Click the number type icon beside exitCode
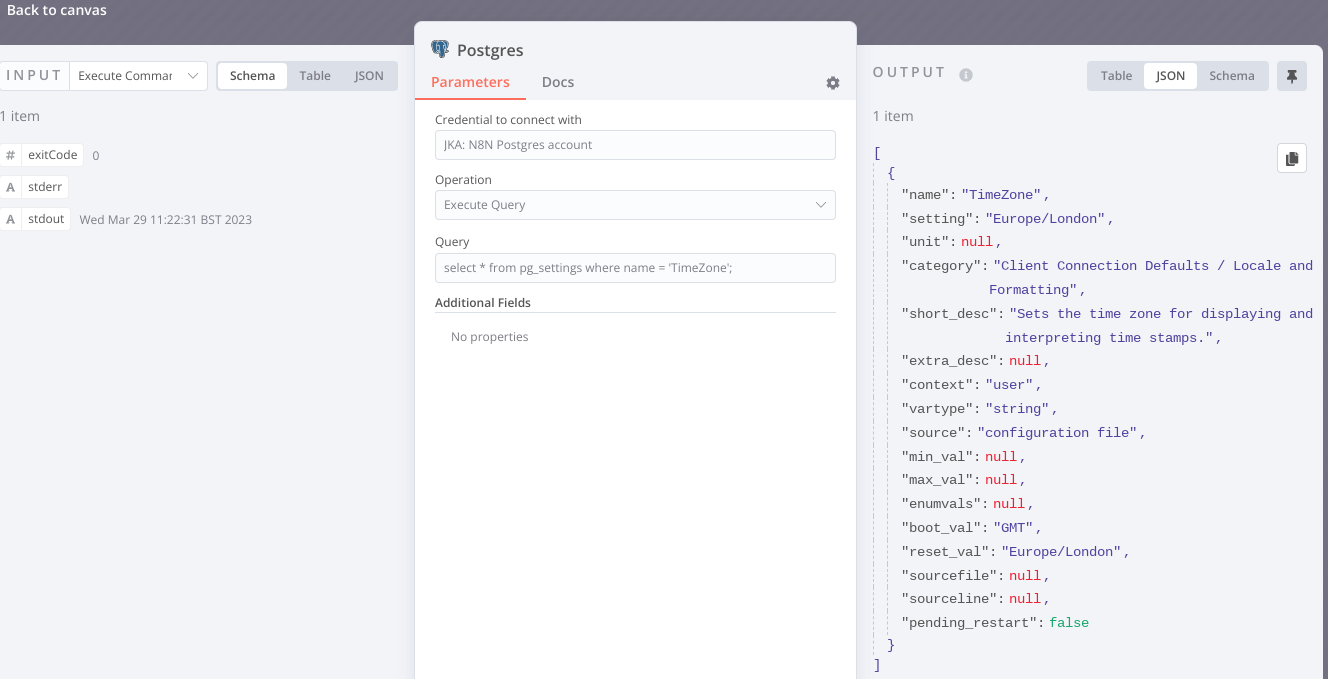The height and width of the screenshot is (679, 1328). (x=10, y=155)
